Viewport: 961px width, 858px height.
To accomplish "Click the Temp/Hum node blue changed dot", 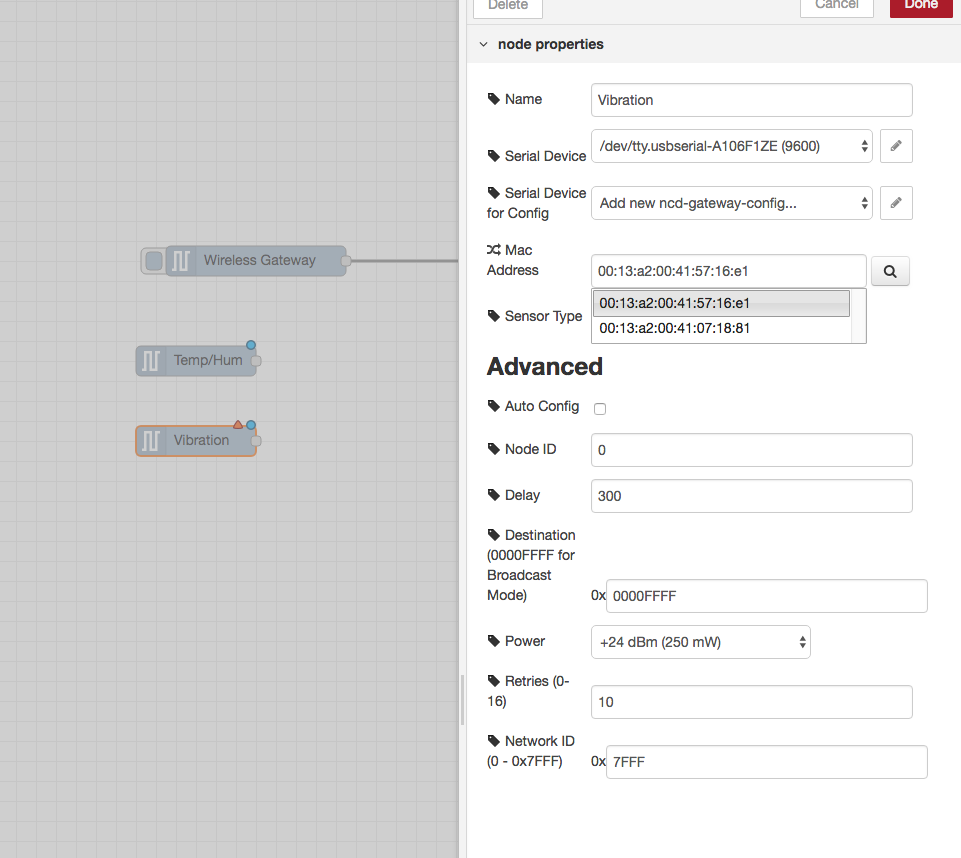I will pos(251,345).
